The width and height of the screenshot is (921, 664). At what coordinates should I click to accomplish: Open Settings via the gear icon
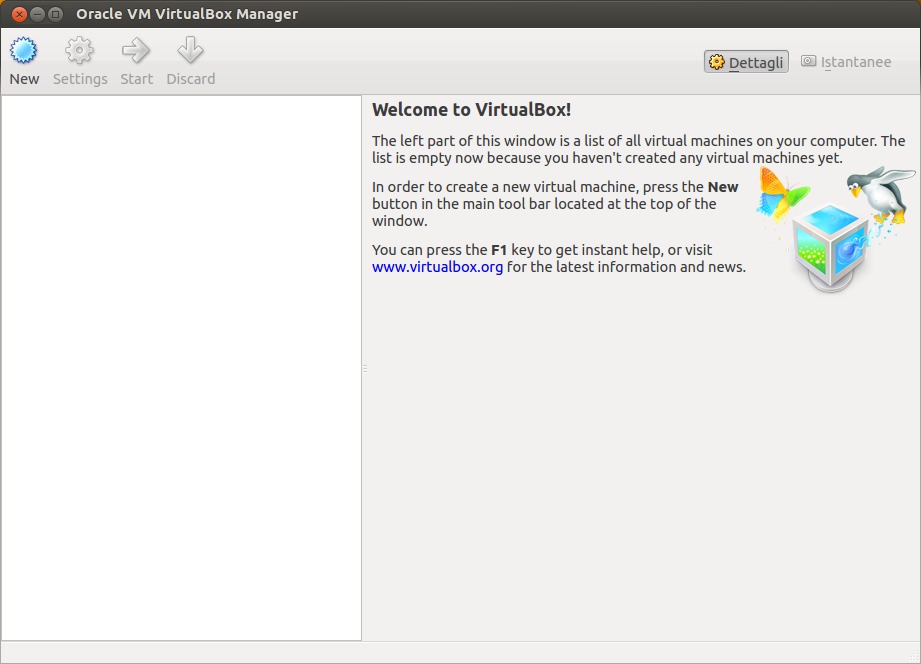pos(79,51)
